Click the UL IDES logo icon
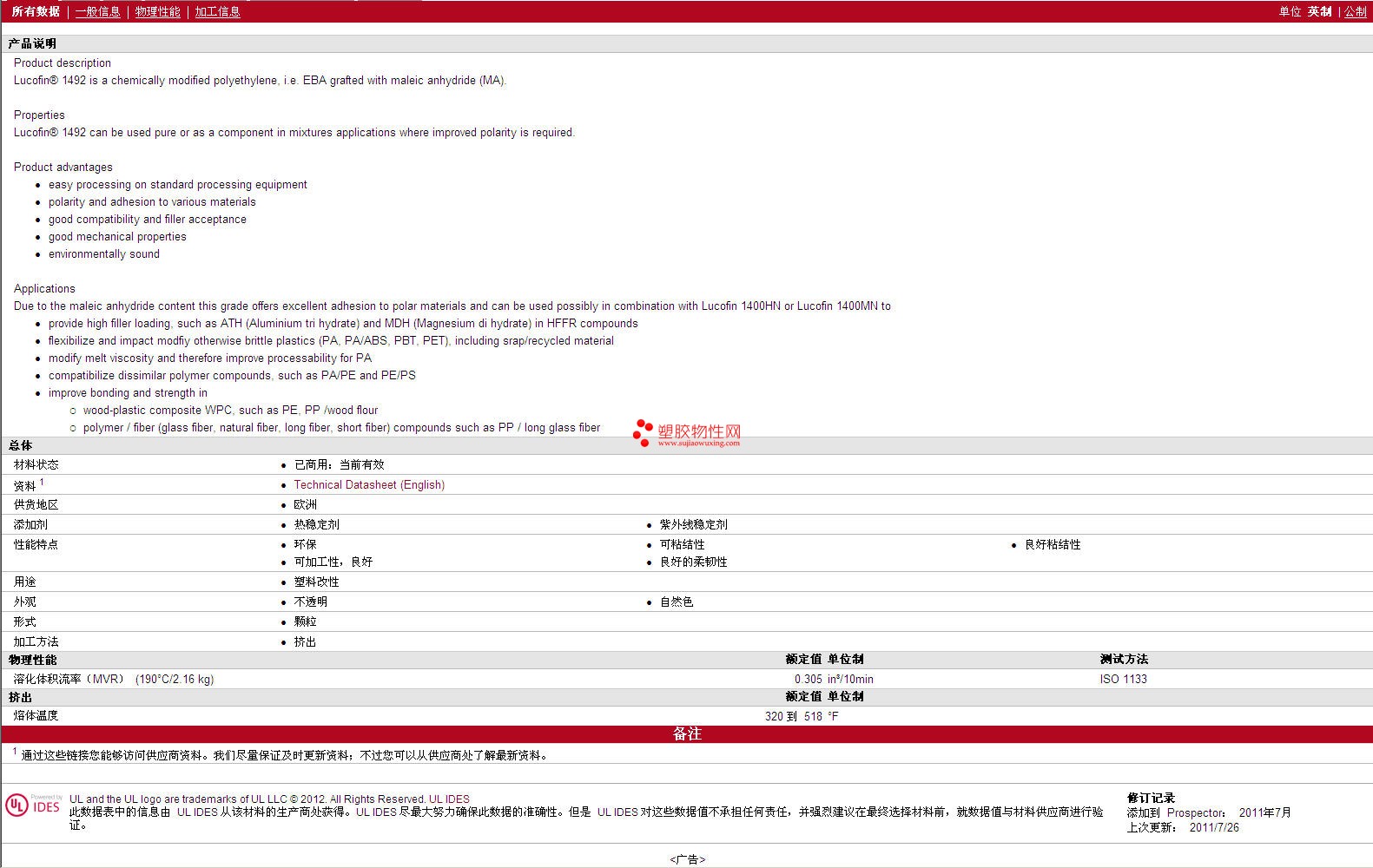1373x868 pixels. click(x=34, y=805)
